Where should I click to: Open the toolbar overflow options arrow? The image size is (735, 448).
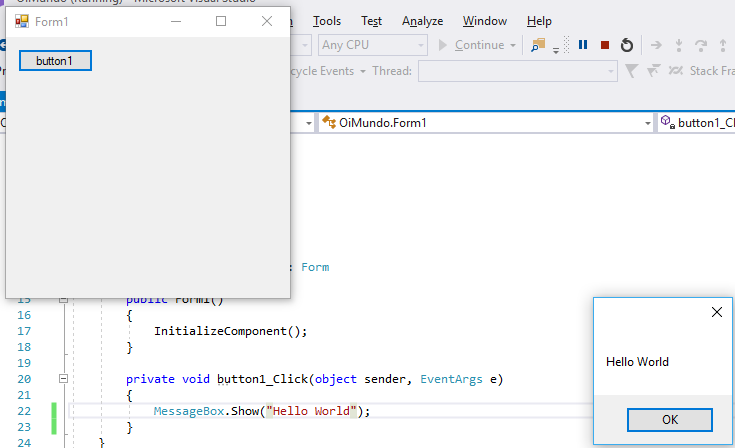pos(555,50)
